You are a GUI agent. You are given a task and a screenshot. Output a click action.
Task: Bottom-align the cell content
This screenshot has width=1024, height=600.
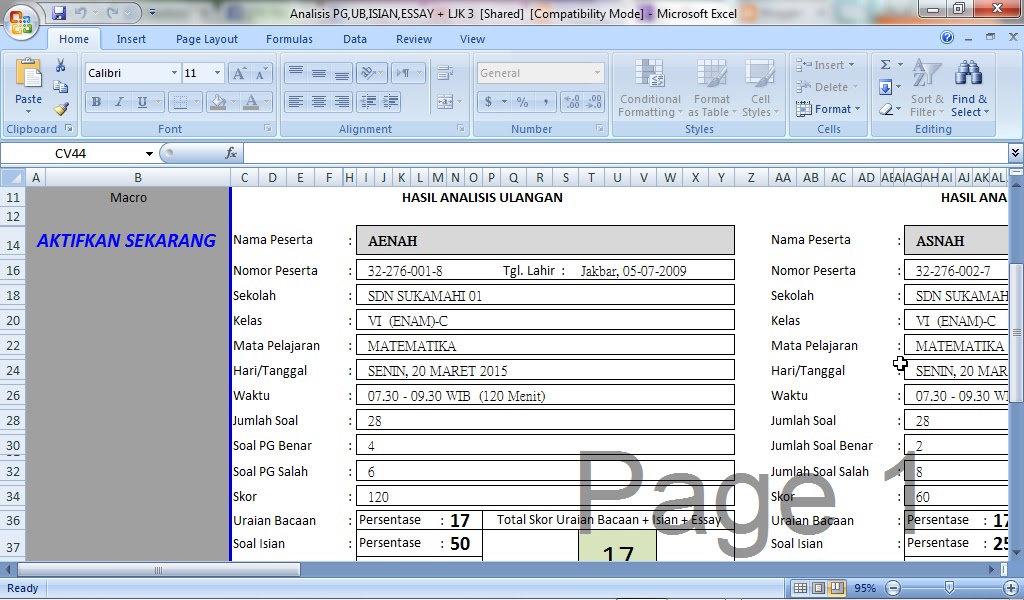(342, 72)
